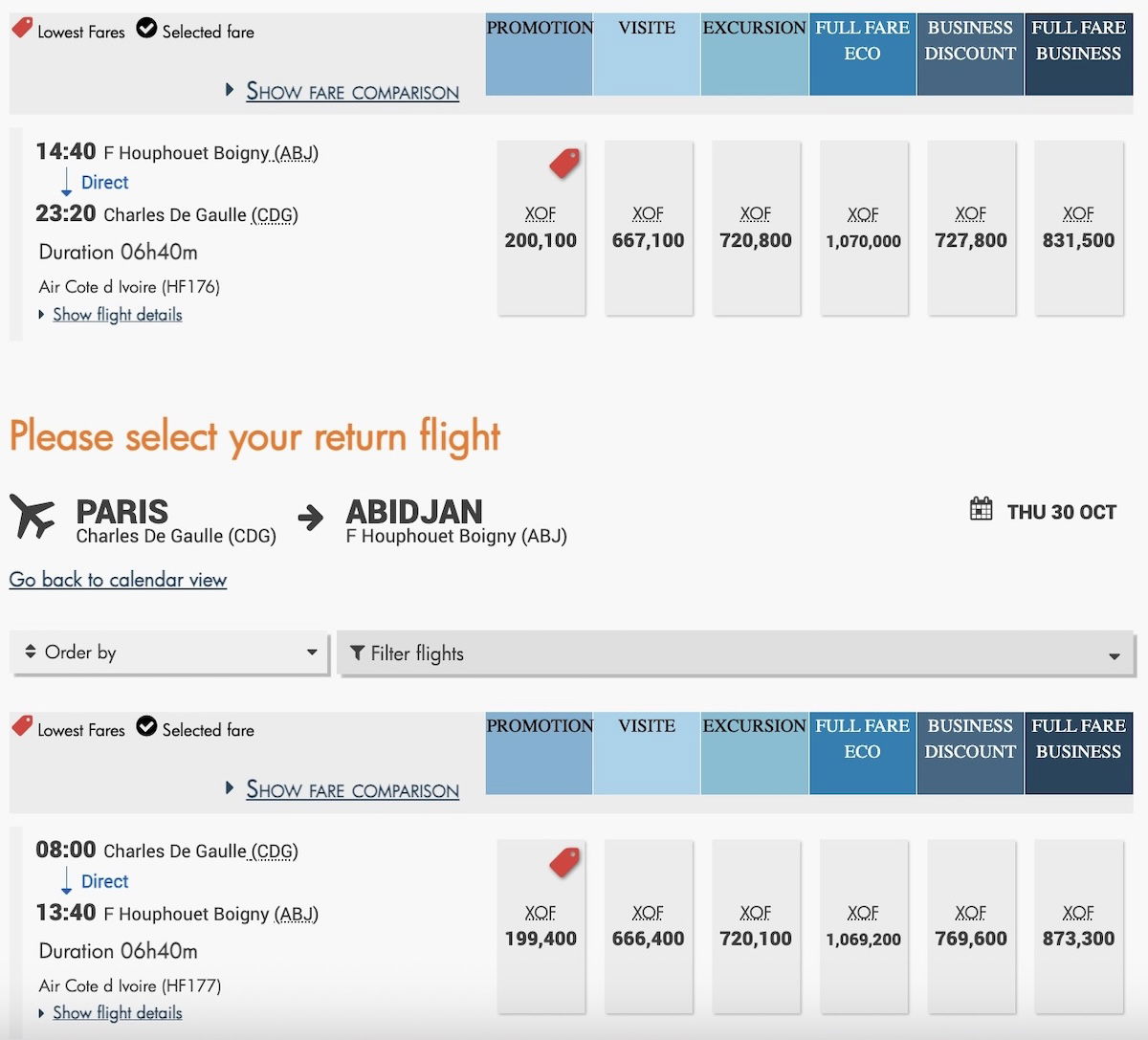Choose the XOF 720,100 Excursion return fare
The width and height of the screenshot is (1148, 1040).
(x=756, y=927)
